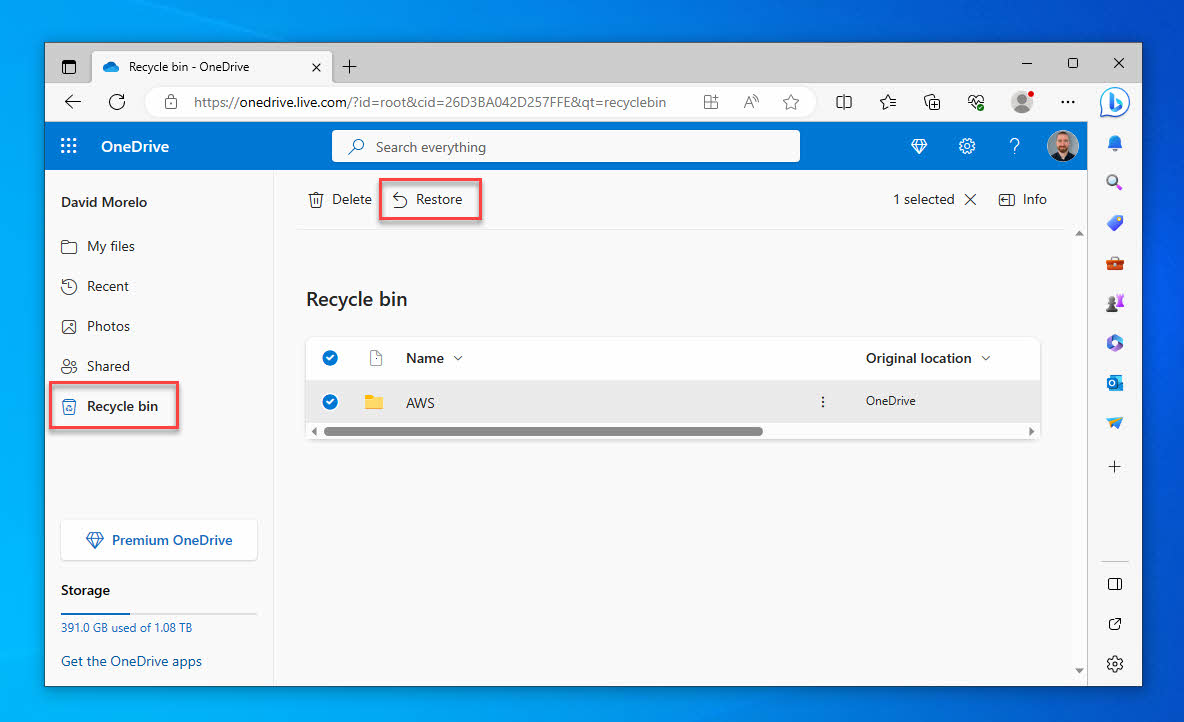
Task: Open the account profile picture
Action: pyautogui.click(x=1062, y=146)
